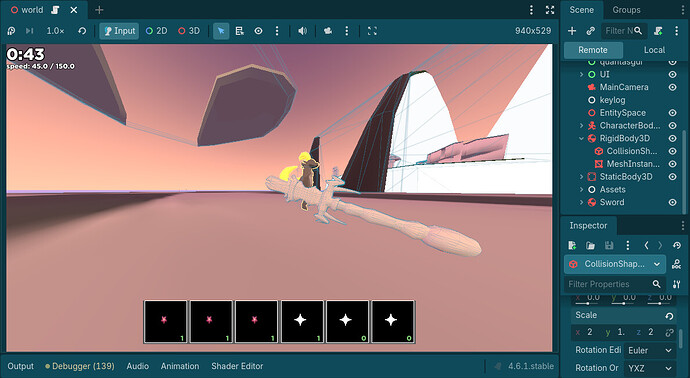Click the new resource icon in the Inspector

click(x=572, y=245)
